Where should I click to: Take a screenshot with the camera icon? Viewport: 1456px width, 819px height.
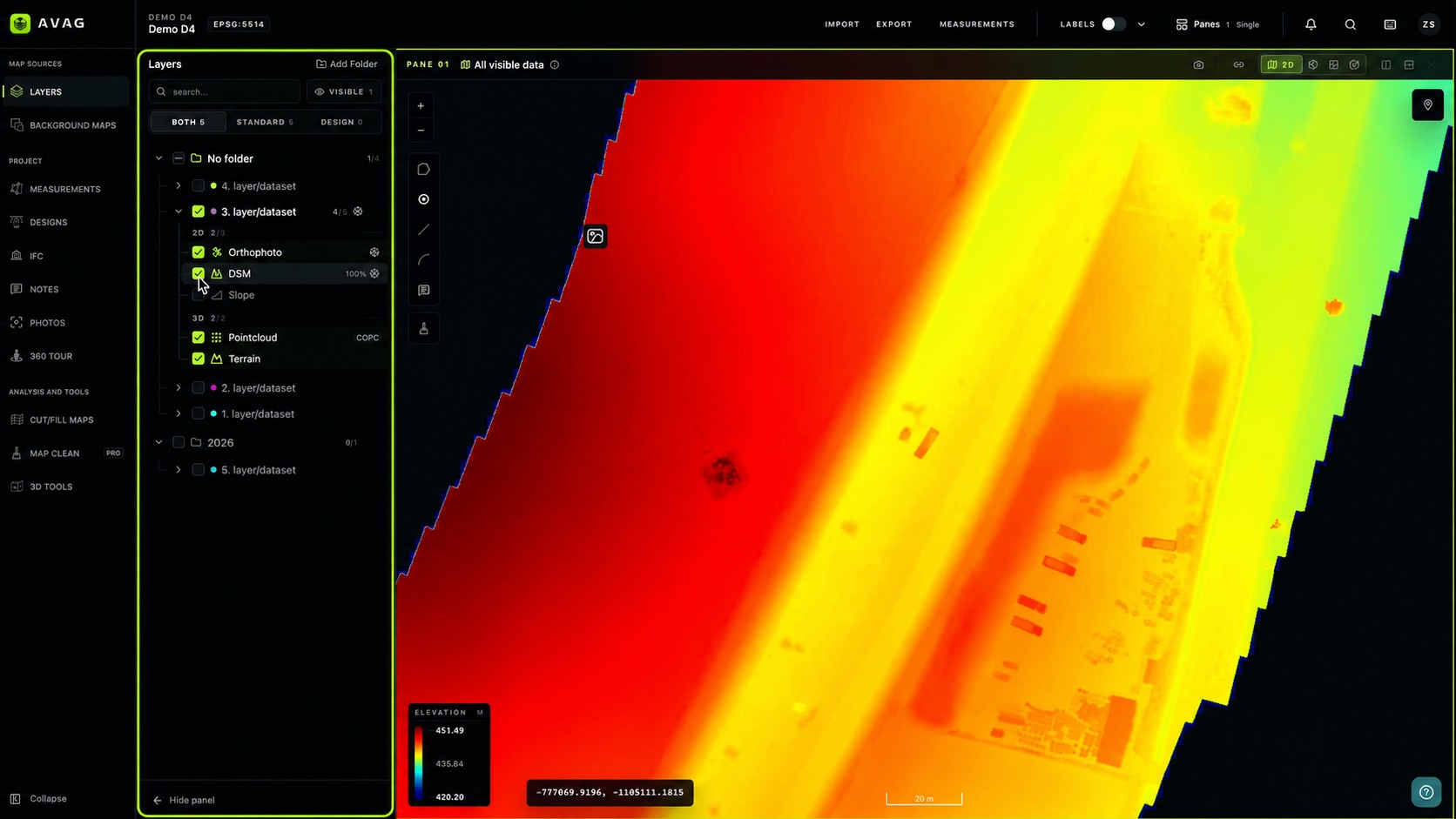1198,64
